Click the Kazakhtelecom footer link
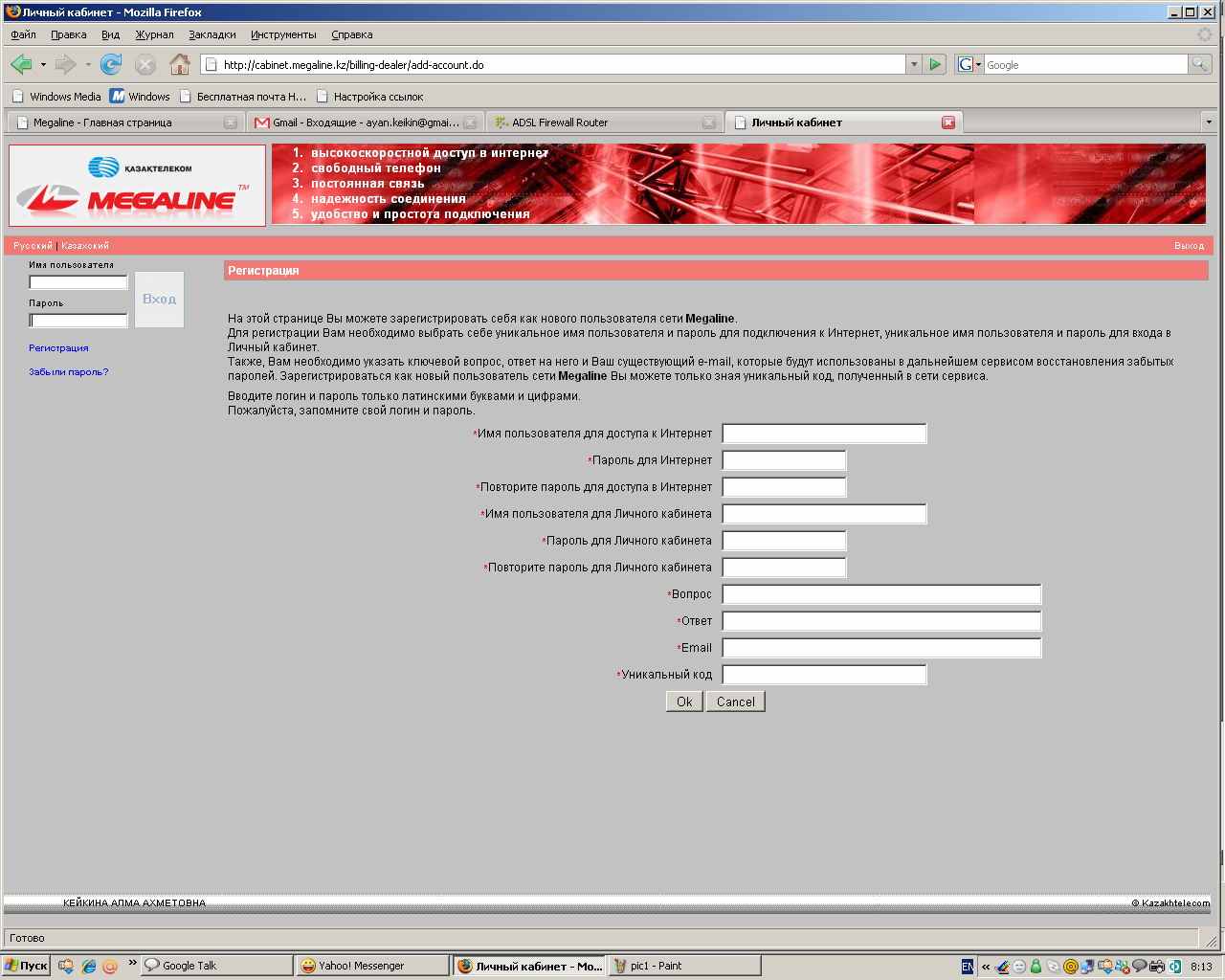The image size is (1225, 980). pos(1170,902)
